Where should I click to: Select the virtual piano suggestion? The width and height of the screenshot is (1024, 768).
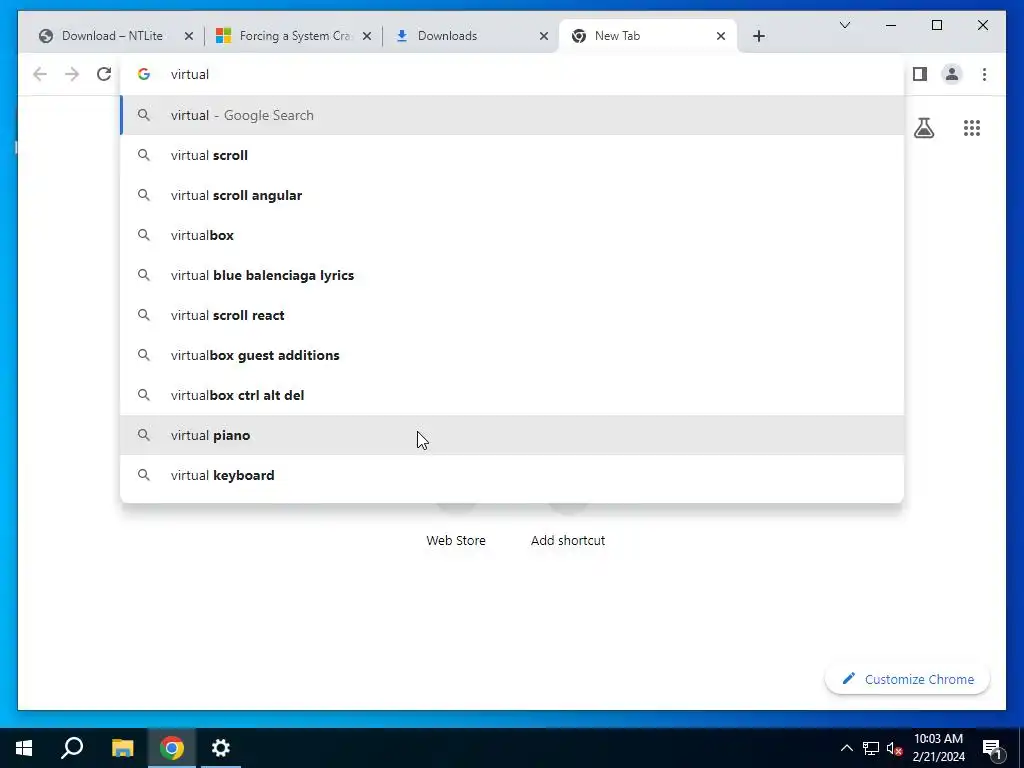(512, 435)
